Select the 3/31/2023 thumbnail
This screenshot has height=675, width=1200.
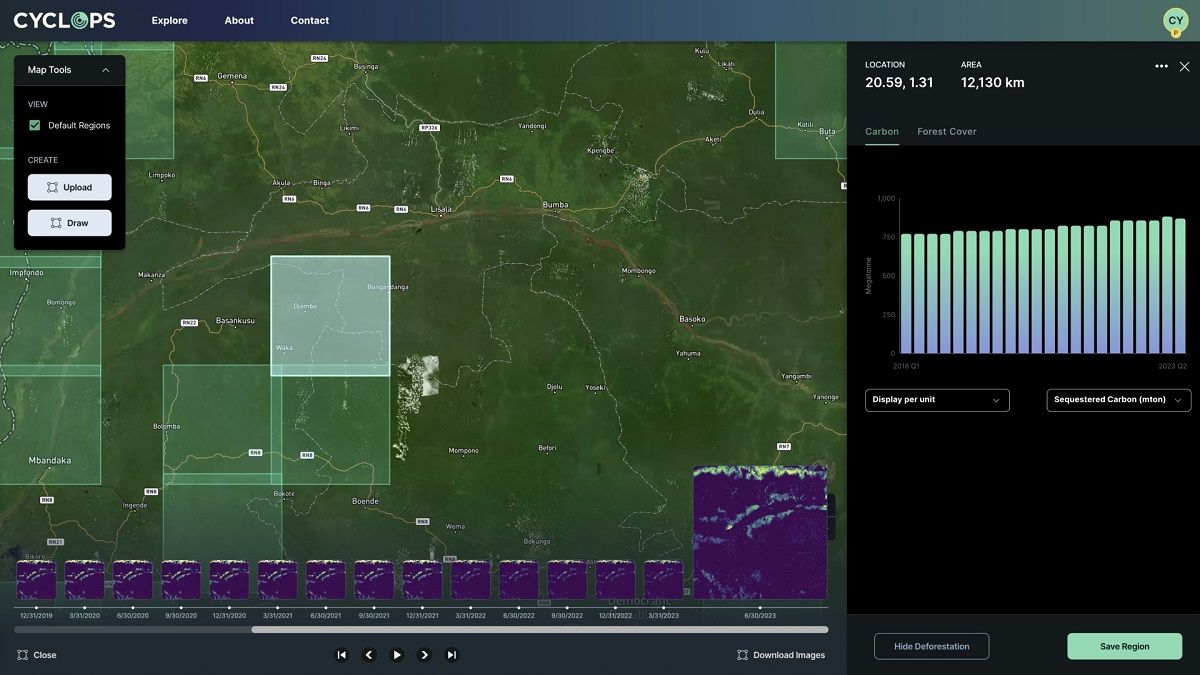(664, 580)
